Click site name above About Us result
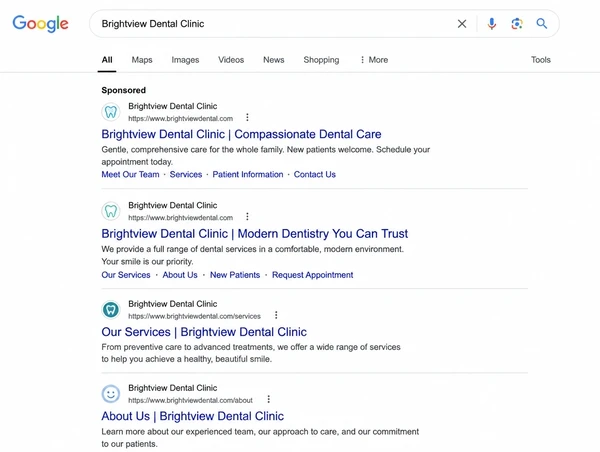 (x=173, y=388)
